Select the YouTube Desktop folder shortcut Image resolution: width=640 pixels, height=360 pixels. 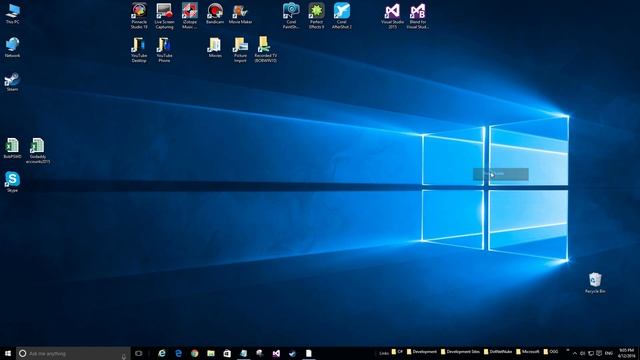point(139,49)
